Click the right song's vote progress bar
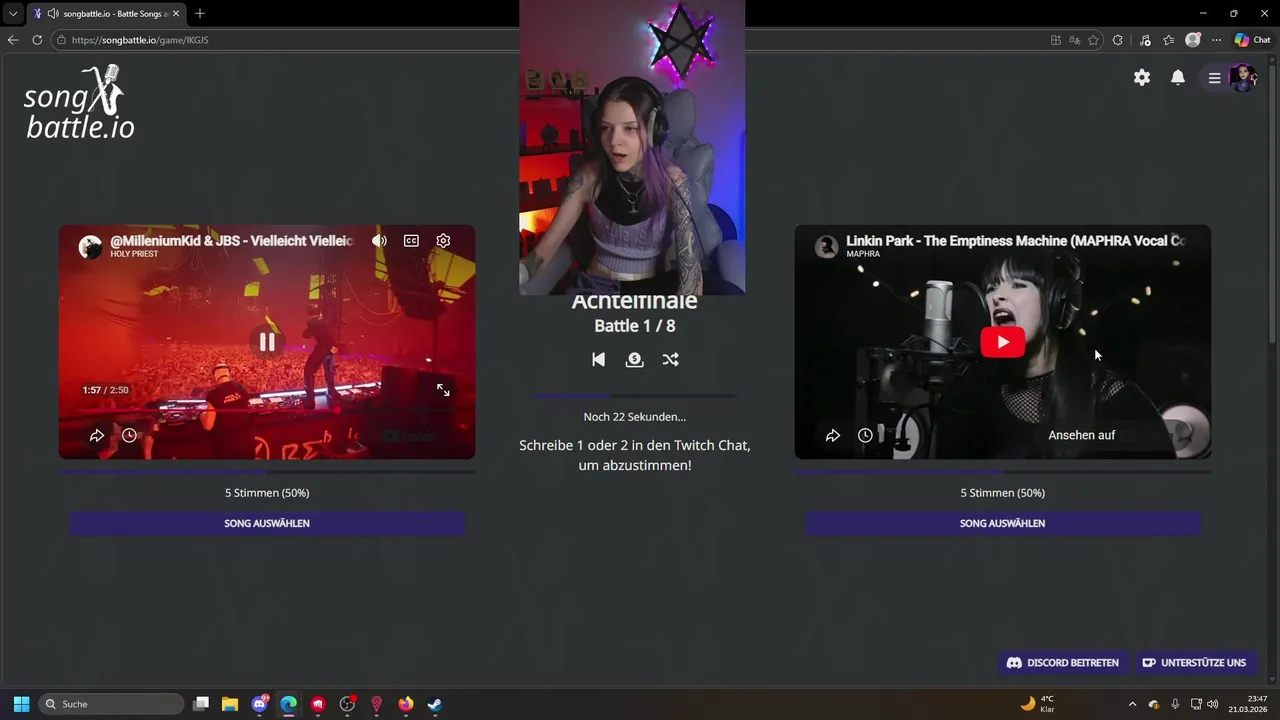This screenshot has height=720, width=1280. tap(1003, 471)
